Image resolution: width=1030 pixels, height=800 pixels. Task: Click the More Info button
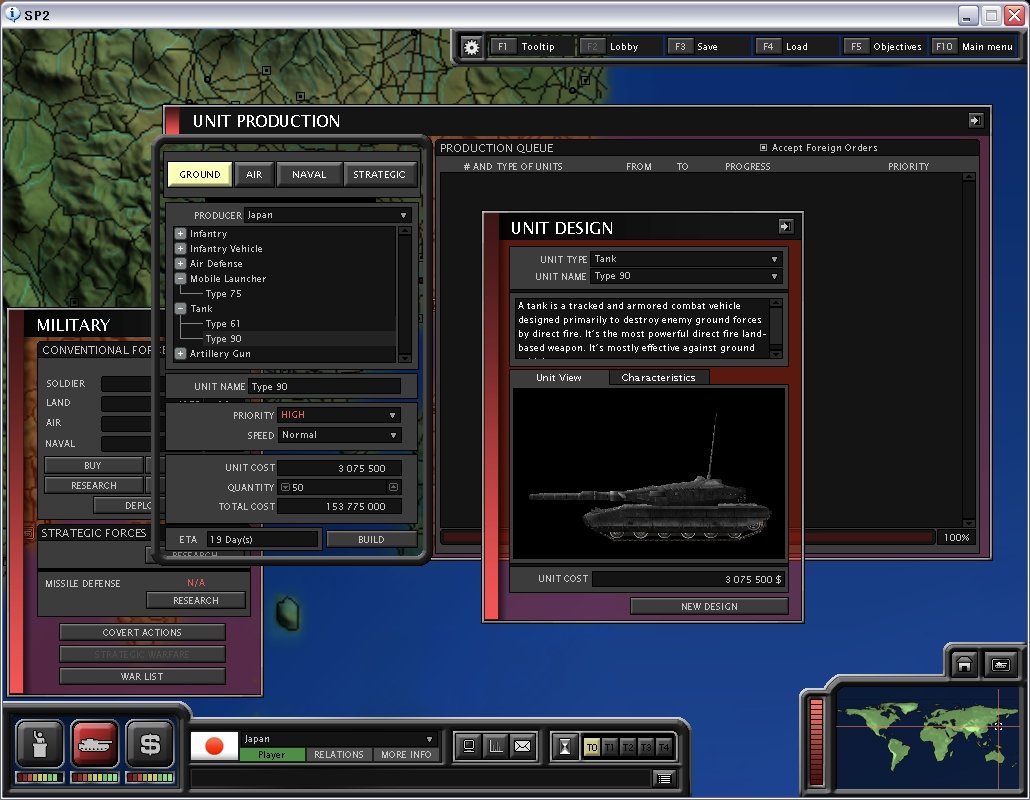point(406,755)
